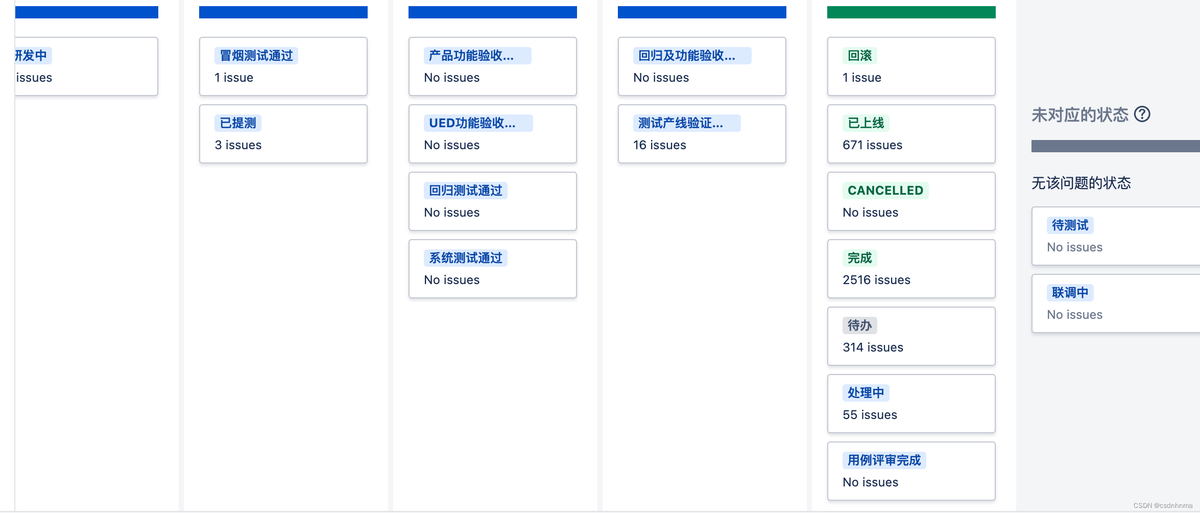Screen dimensions: 1200x513
Task: Select the unmapped 联调中 status card
Action: point(1115,303)
